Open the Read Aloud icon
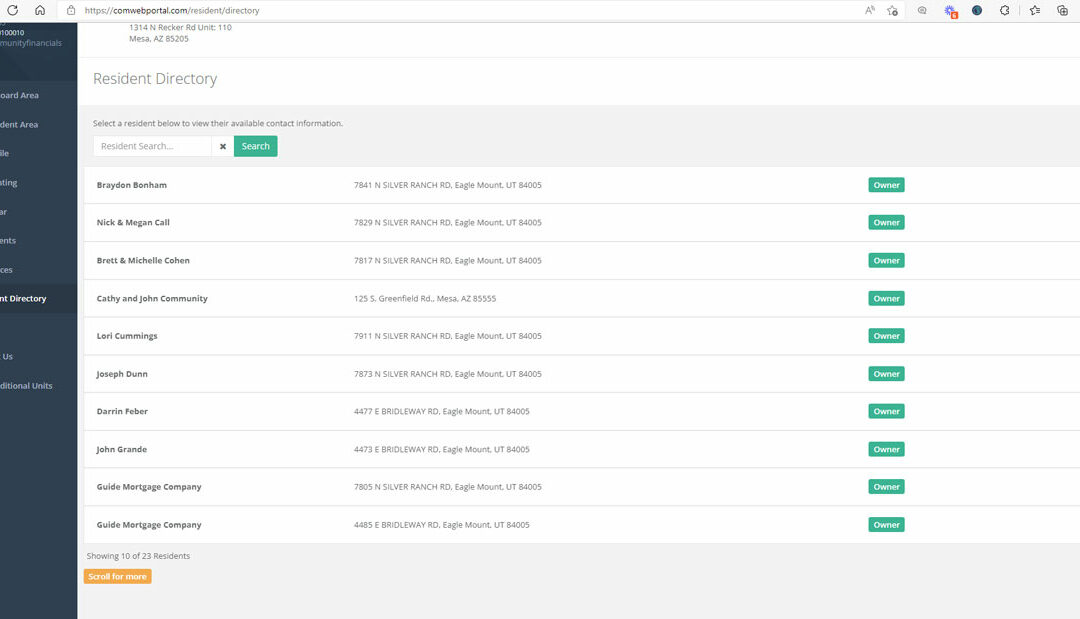The height and width of the screenshot is (619, 1080). (870, 10)
